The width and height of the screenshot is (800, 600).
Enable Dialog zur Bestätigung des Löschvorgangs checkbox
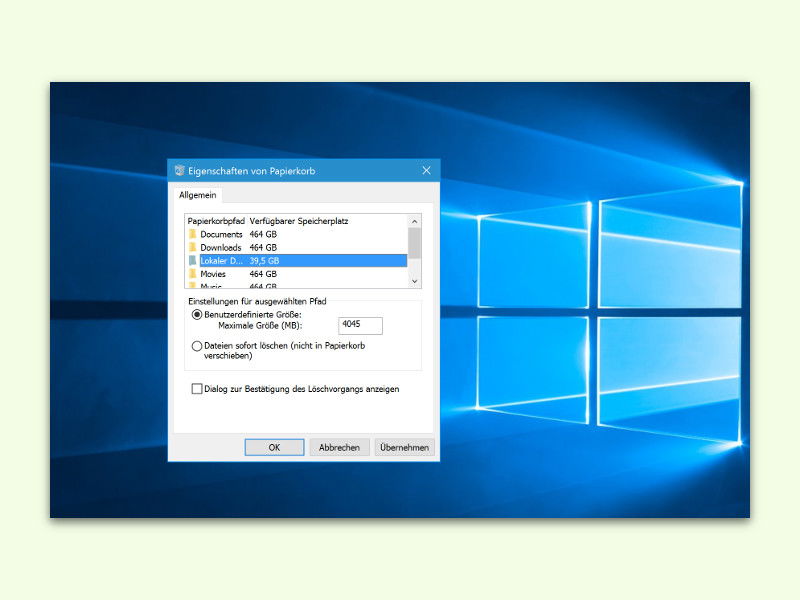(x=196, y=389)
